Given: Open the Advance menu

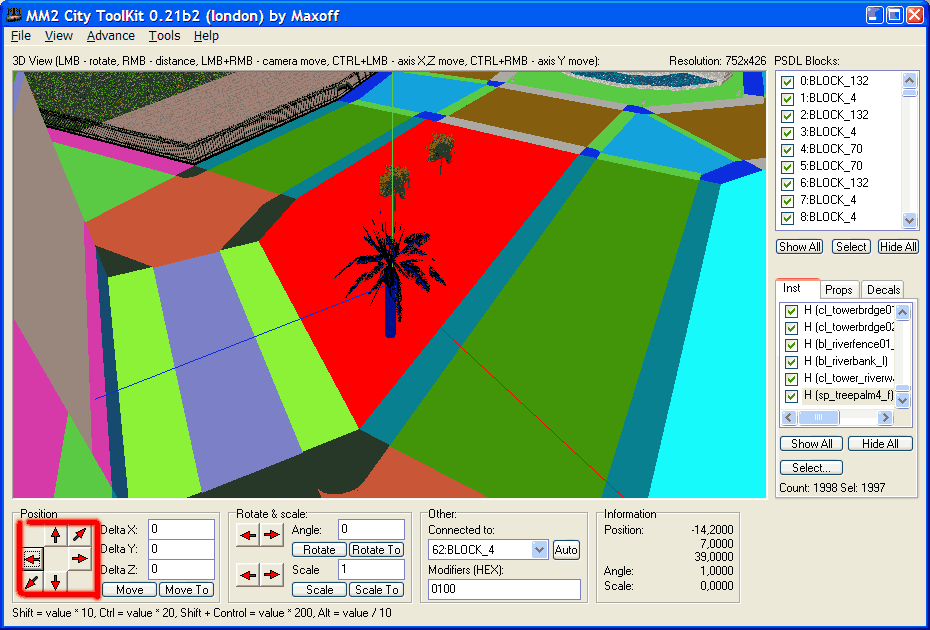Looking at the screenshot, I should click(x=110, y=36).
